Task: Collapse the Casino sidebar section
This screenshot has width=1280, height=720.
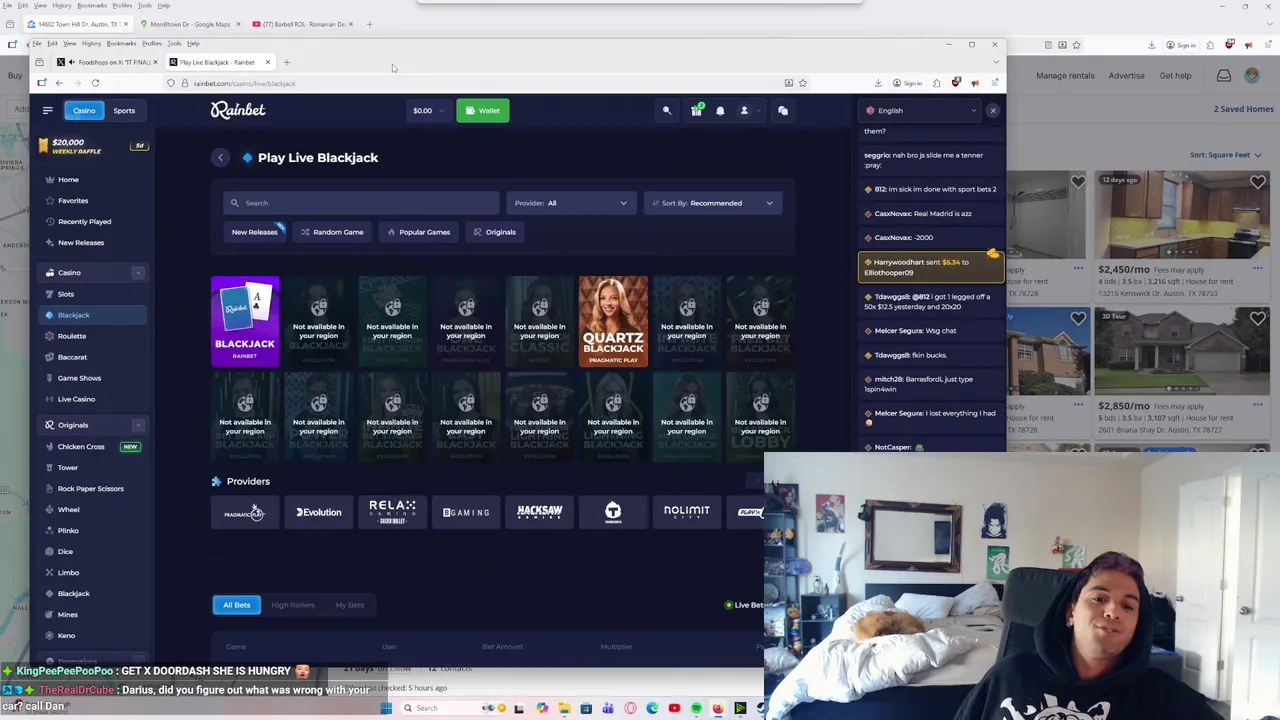Action: tap(138, 273)
